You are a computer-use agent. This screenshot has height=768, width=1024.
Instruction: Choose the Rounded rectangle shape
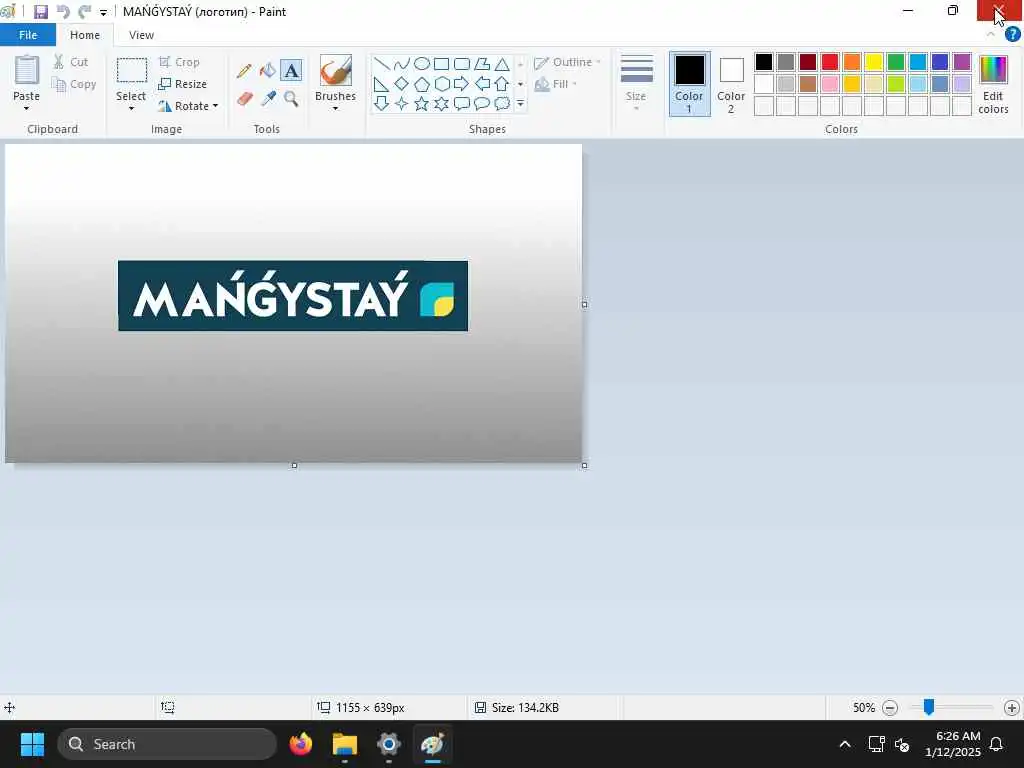click(462, 64)
